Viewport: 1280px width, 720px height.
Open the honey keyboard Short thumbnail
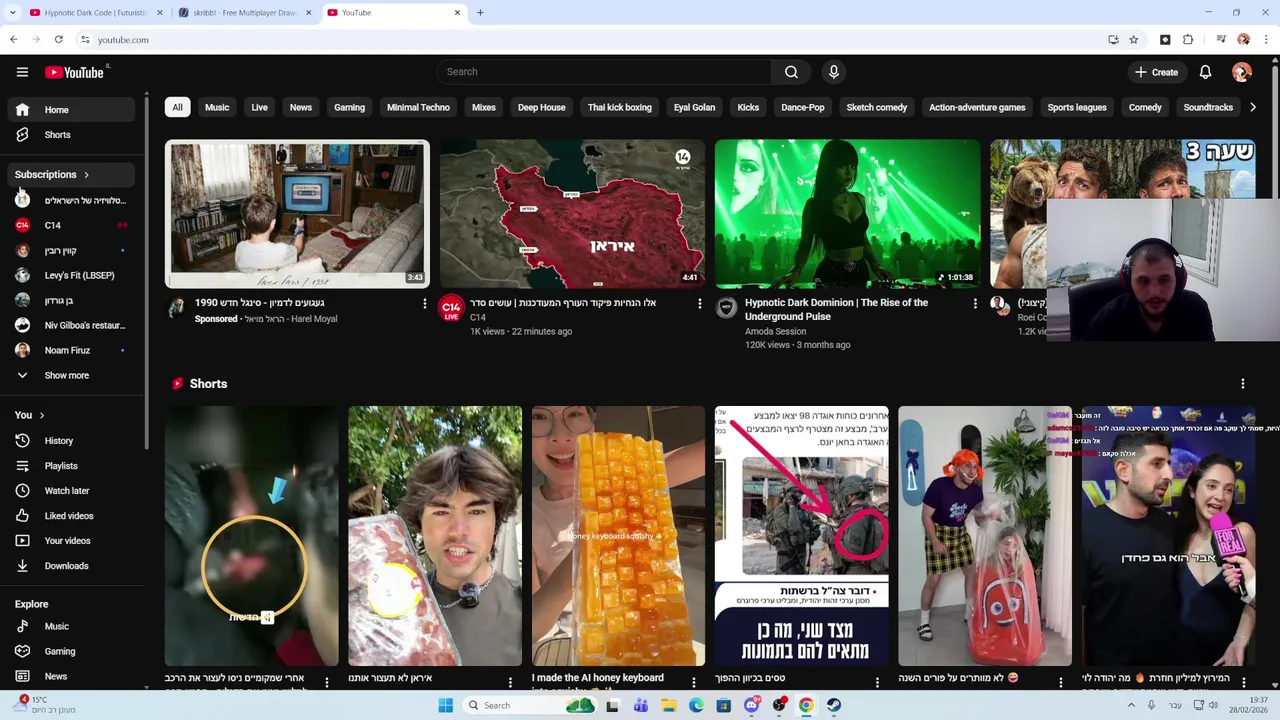click(x=618, y=536)
